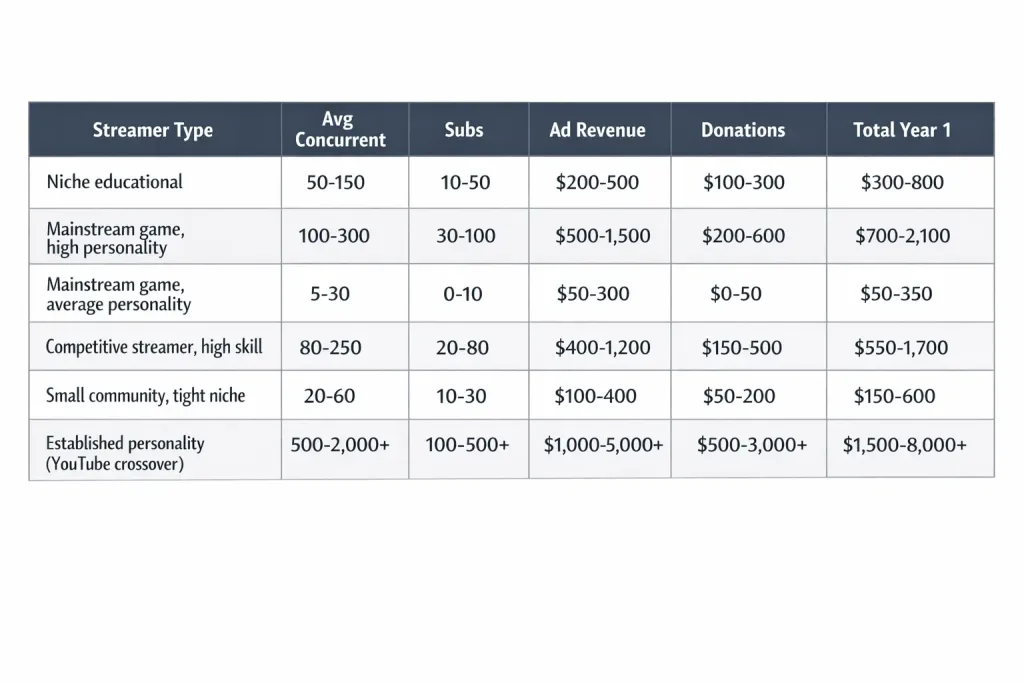This screenshot has height=683, width=1024.
Task: Select the Mainstream game, average personality cell
Action: (x=118, y=294)
